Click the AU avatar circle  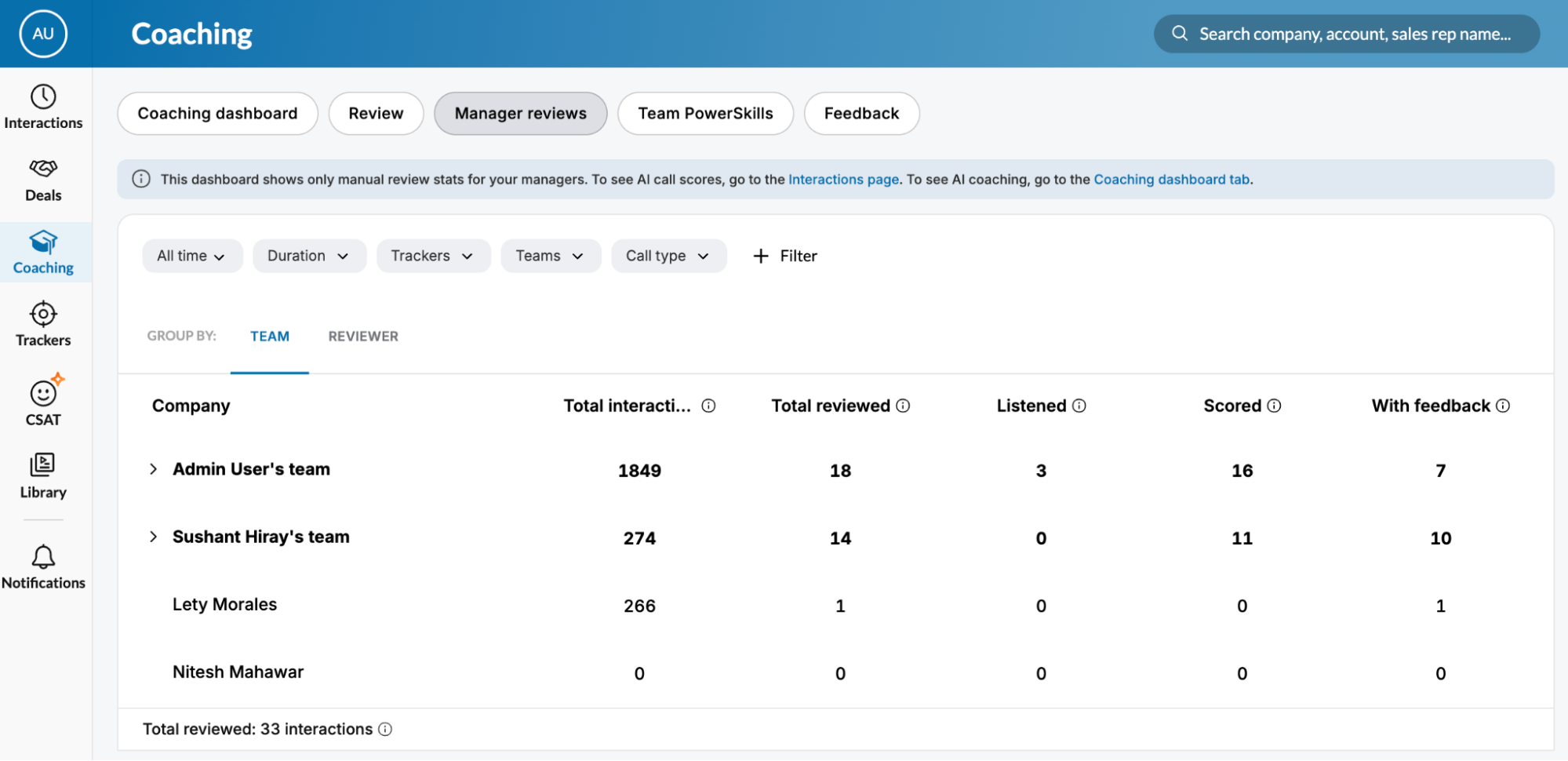click(x=43, y=33)
